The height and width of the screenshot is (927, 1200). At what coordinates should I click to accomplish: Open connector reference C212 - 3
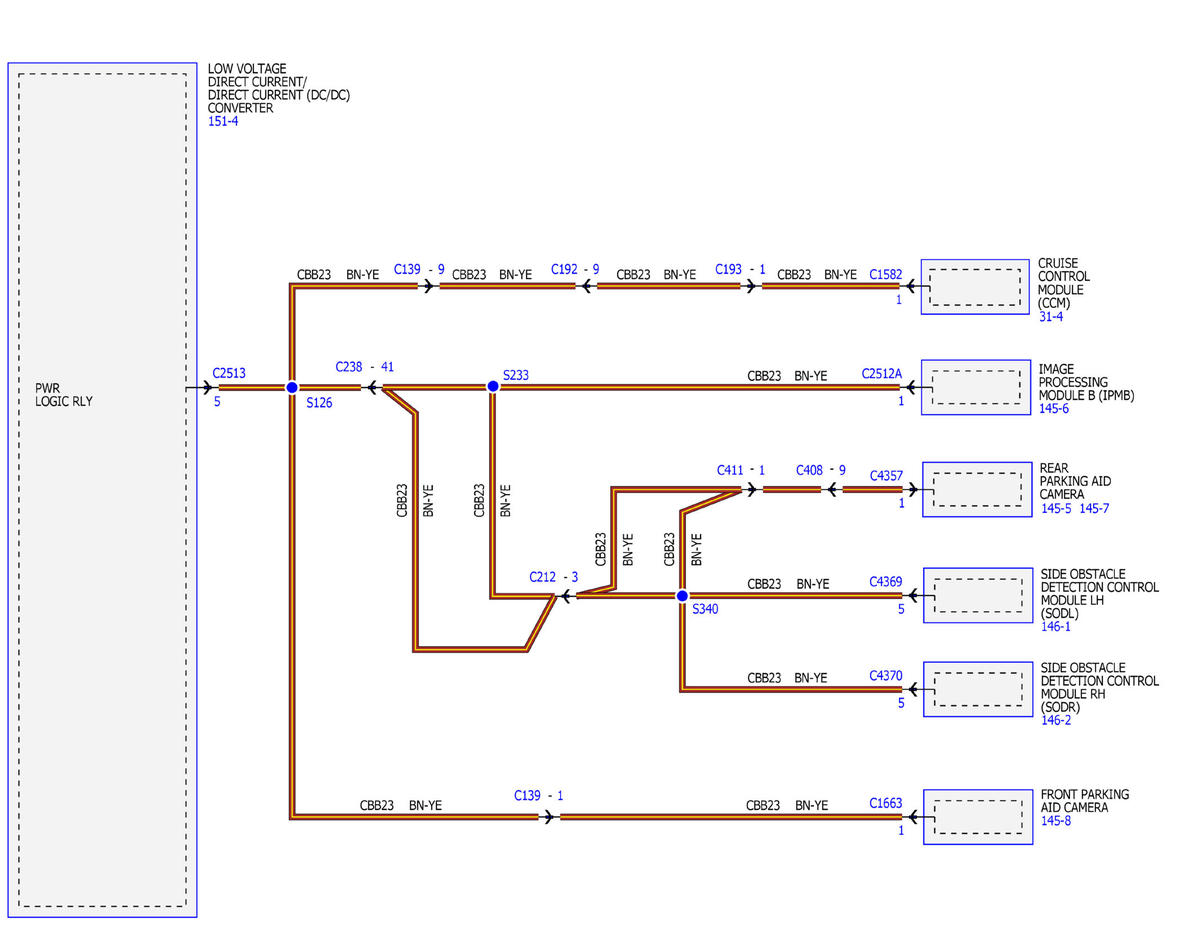click(554, 577)
